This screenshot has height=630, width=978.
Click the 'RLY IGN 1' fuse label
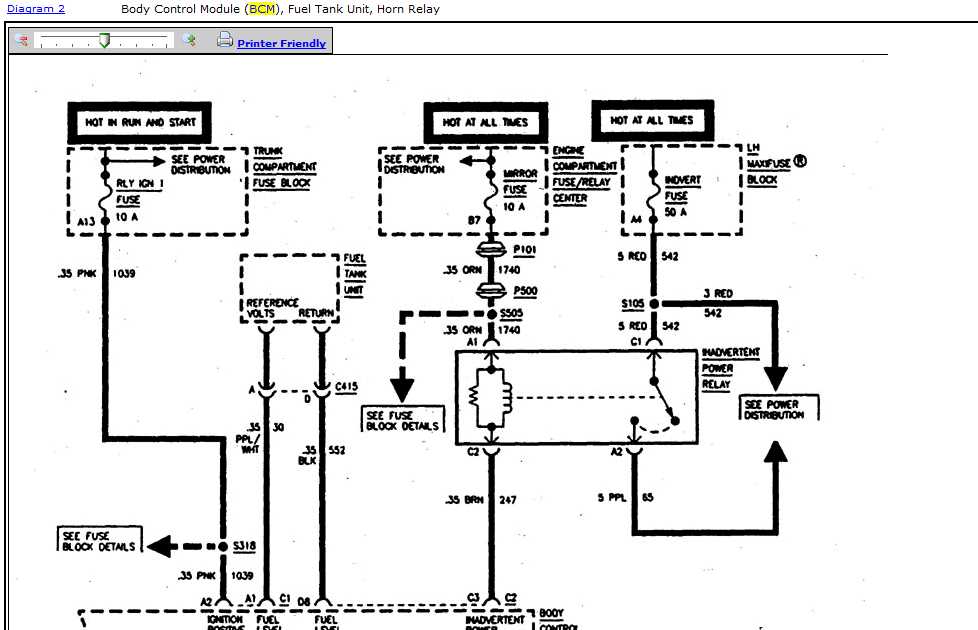(139, 184)
